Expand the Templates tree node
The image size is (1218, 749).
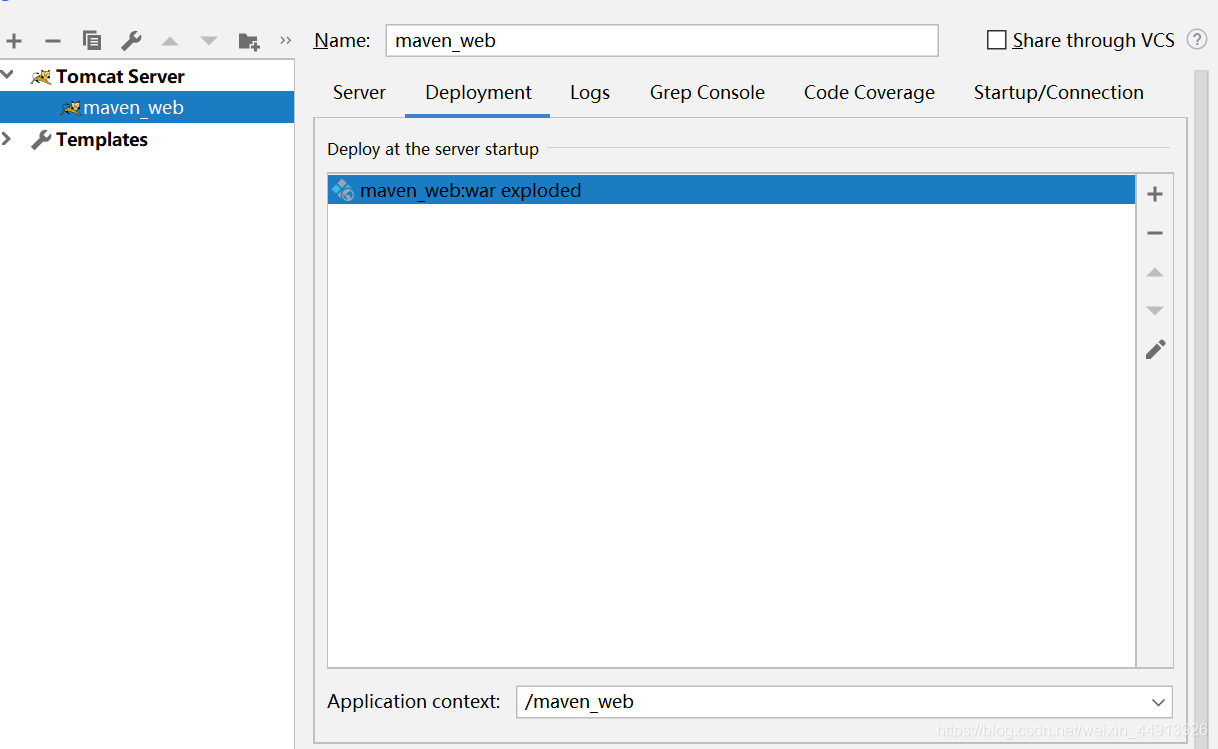click(x=8, y=139)
